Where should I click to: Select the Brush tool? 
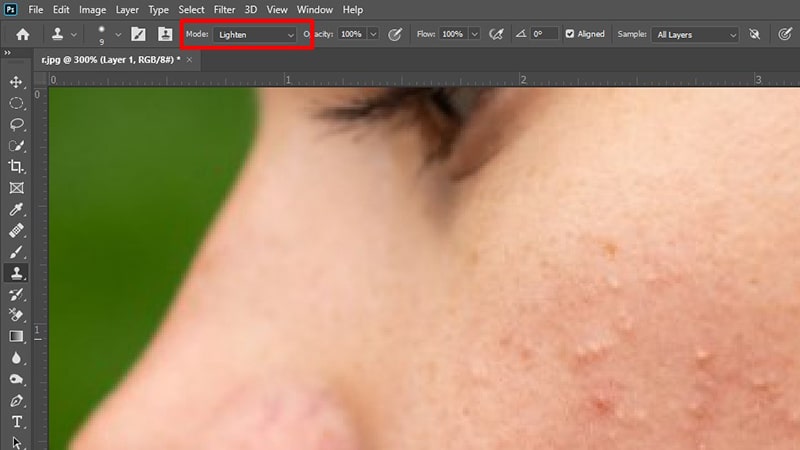[16, 252]
